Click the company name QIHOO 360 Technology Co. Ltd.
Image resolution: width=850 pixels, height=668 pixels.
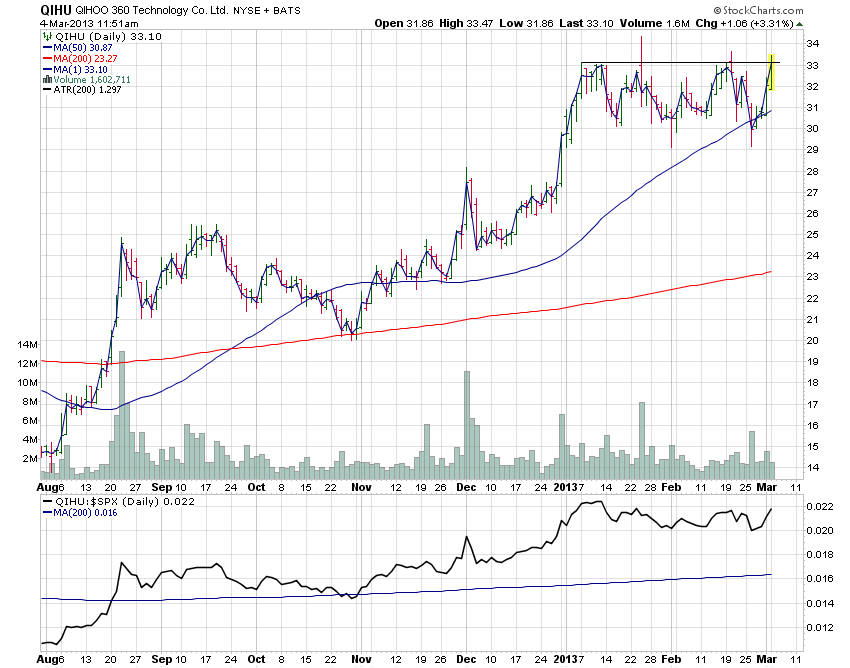pos(152,10)
